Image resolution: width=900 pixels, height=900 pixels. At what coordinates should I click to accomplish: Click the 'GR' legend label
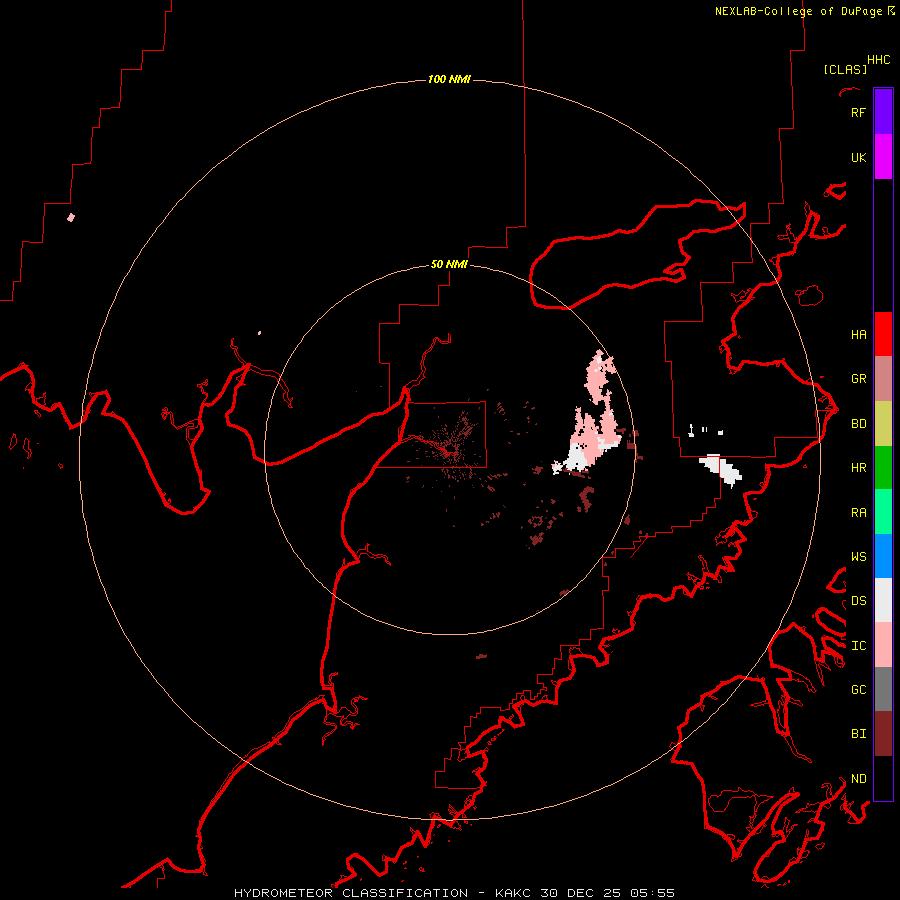point(858,379)
